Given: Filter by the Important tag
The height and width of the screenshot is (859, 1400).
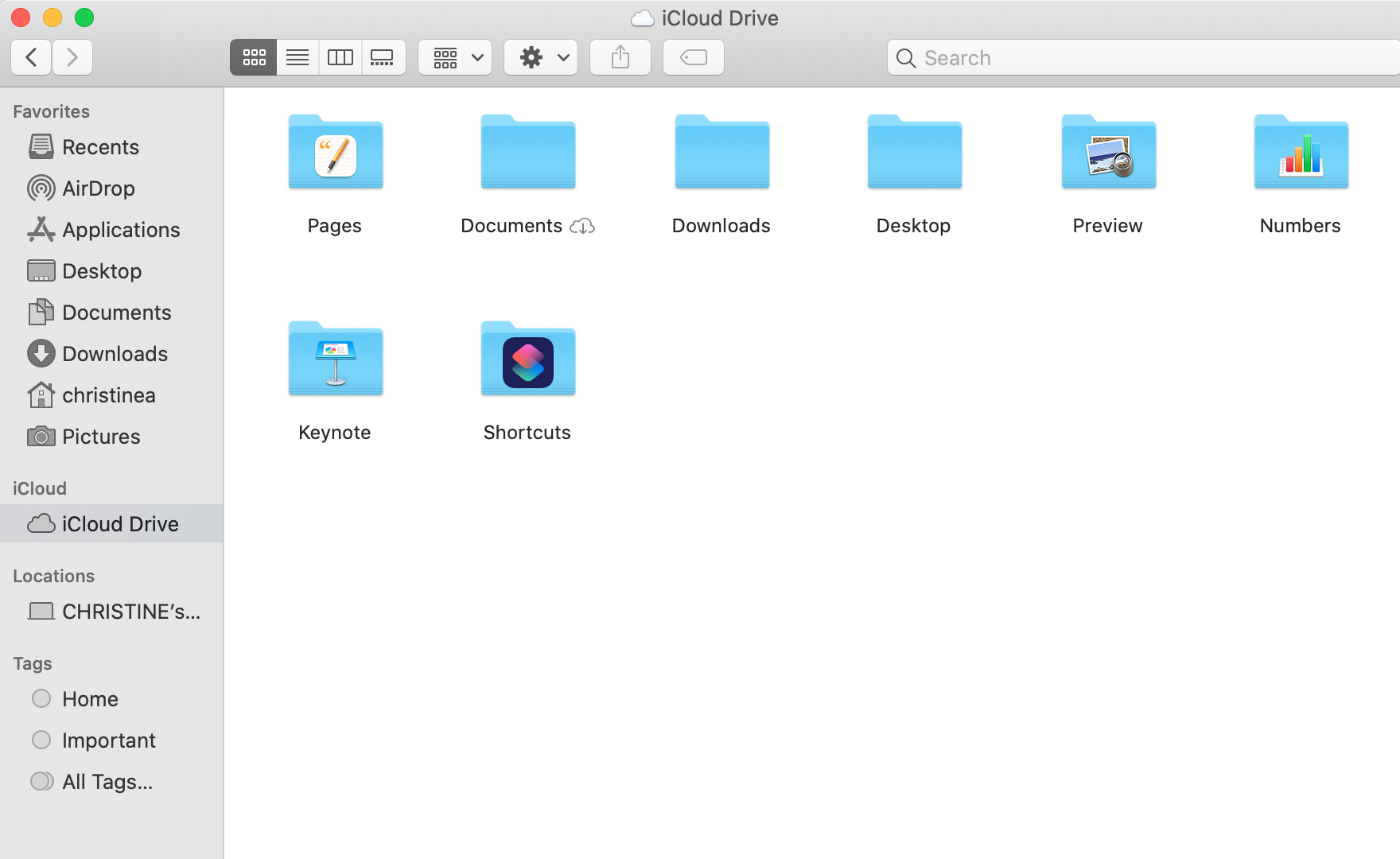Looking at the screenshot, I should (111, 740).
